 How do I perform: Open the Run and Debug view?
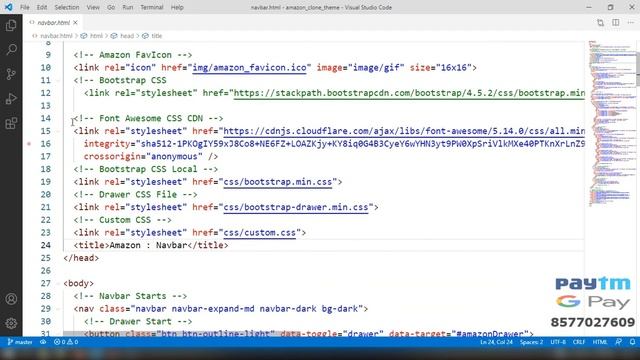pos(11,99)
